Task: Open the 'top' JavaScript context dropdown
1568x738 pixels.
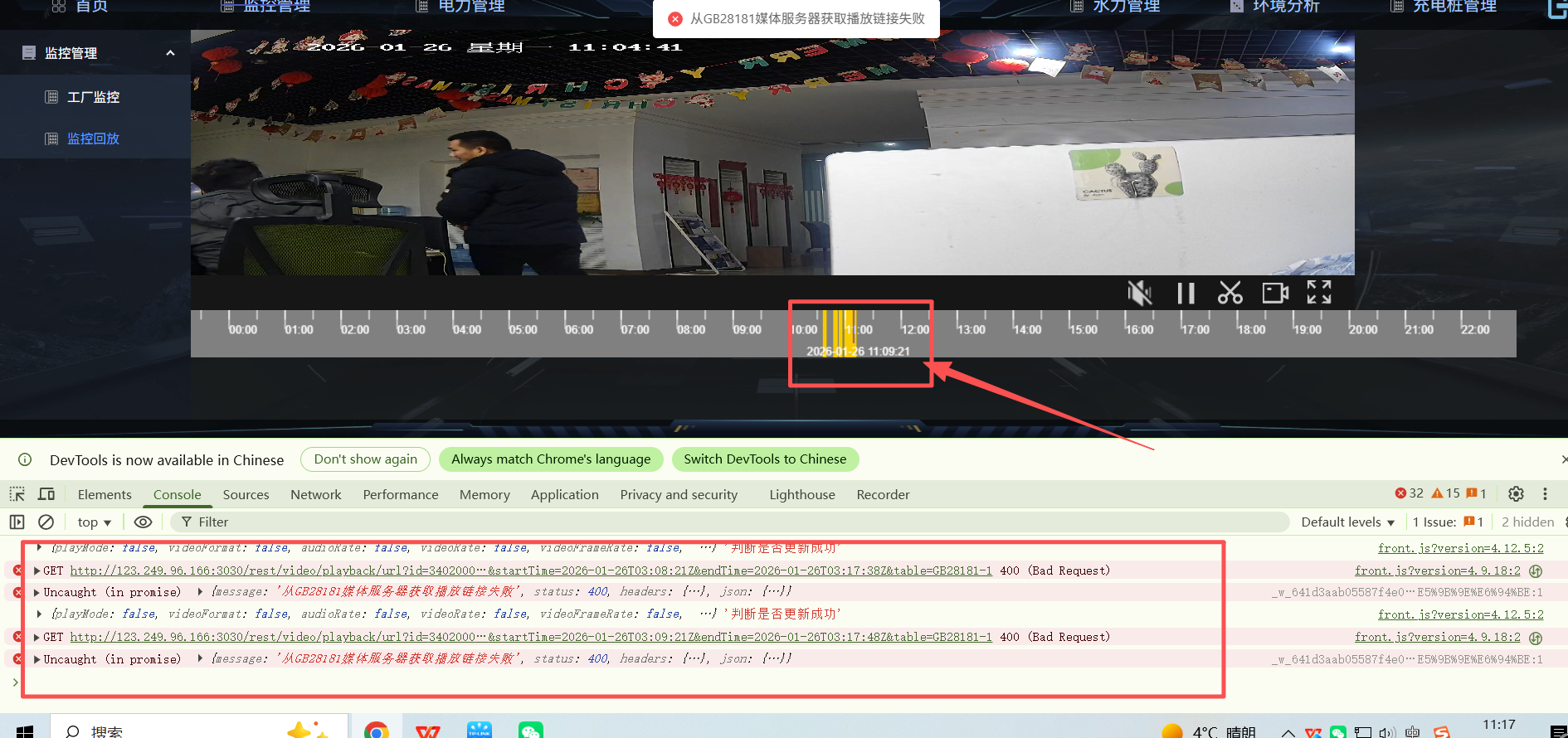Action: pos(94,522)
